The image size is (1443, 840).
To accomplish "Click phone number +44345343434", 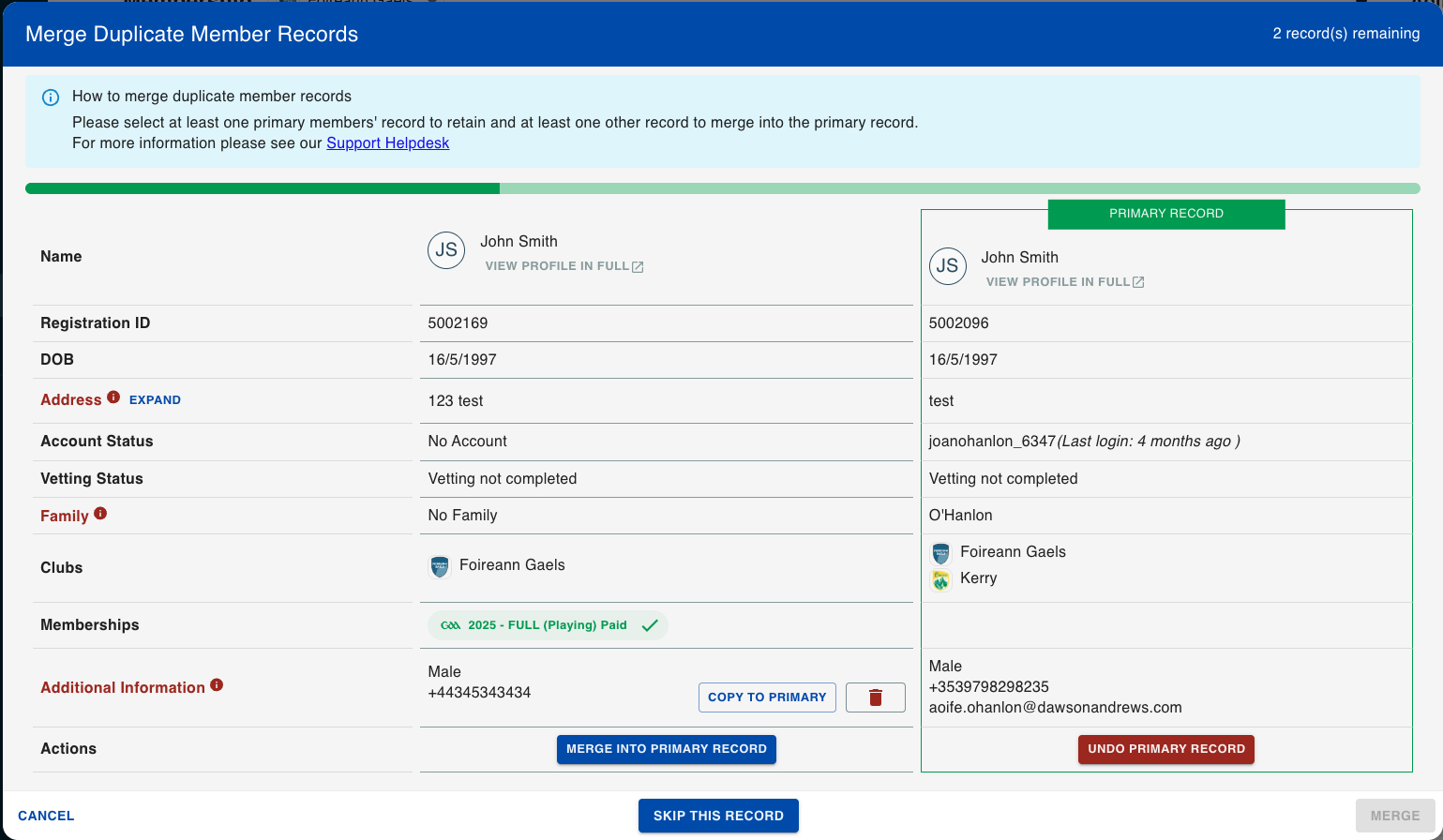I will tap(479, 693).
